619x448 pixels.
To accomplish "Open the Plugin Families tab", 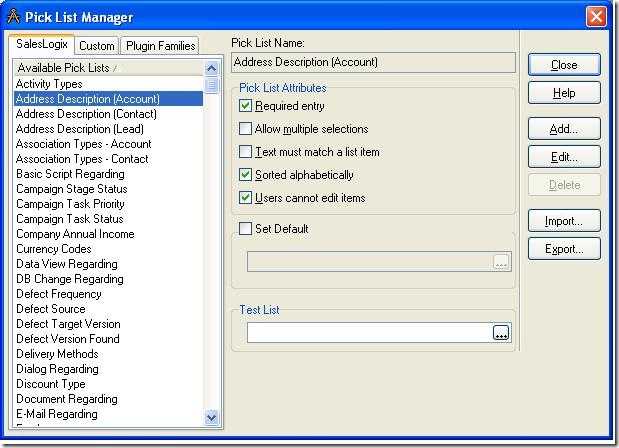I will tap(160, 46).
